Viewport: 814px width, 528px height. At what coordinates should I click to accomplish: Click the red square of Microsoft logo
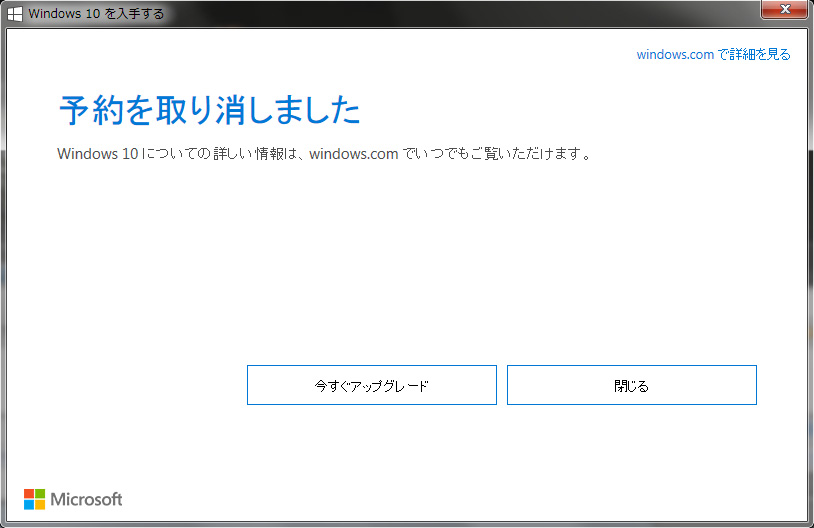pos(29,494)
